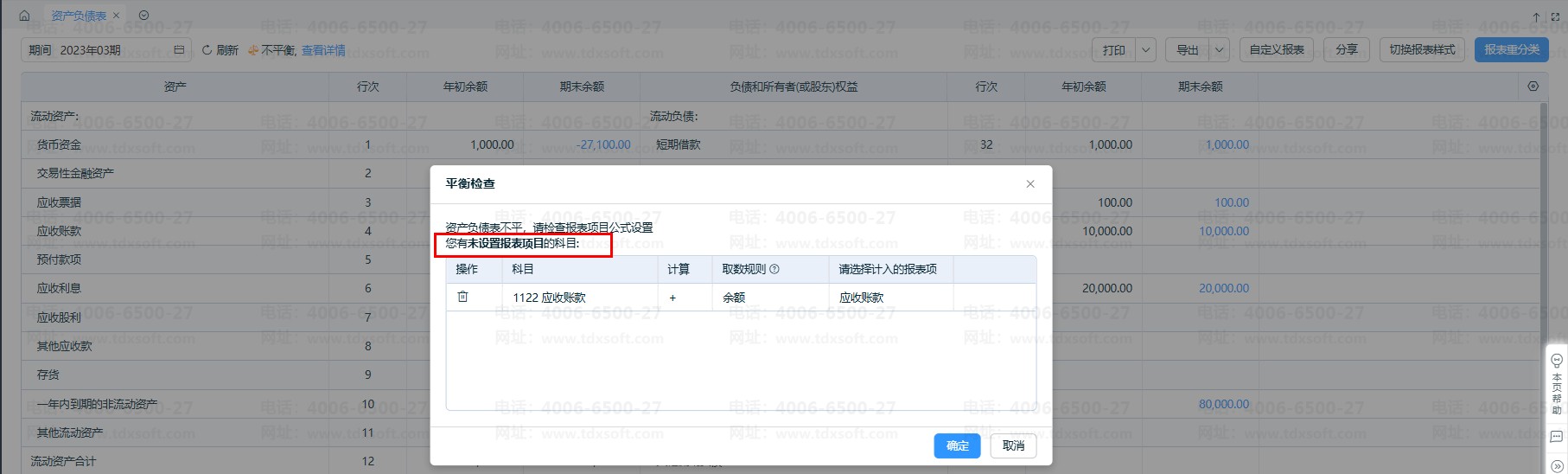
Task: Click the 刷新 refresh icon
Action: pos(207,50)
